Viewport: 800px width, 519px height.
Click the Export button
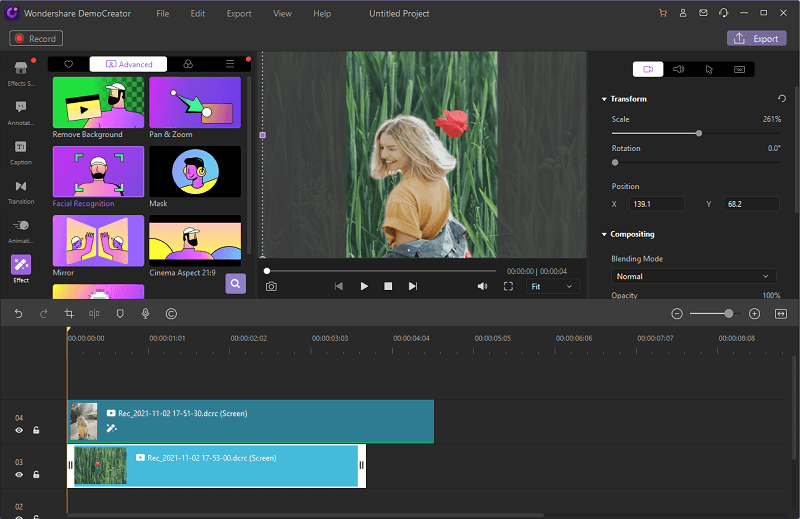click(x=757, y=38)
